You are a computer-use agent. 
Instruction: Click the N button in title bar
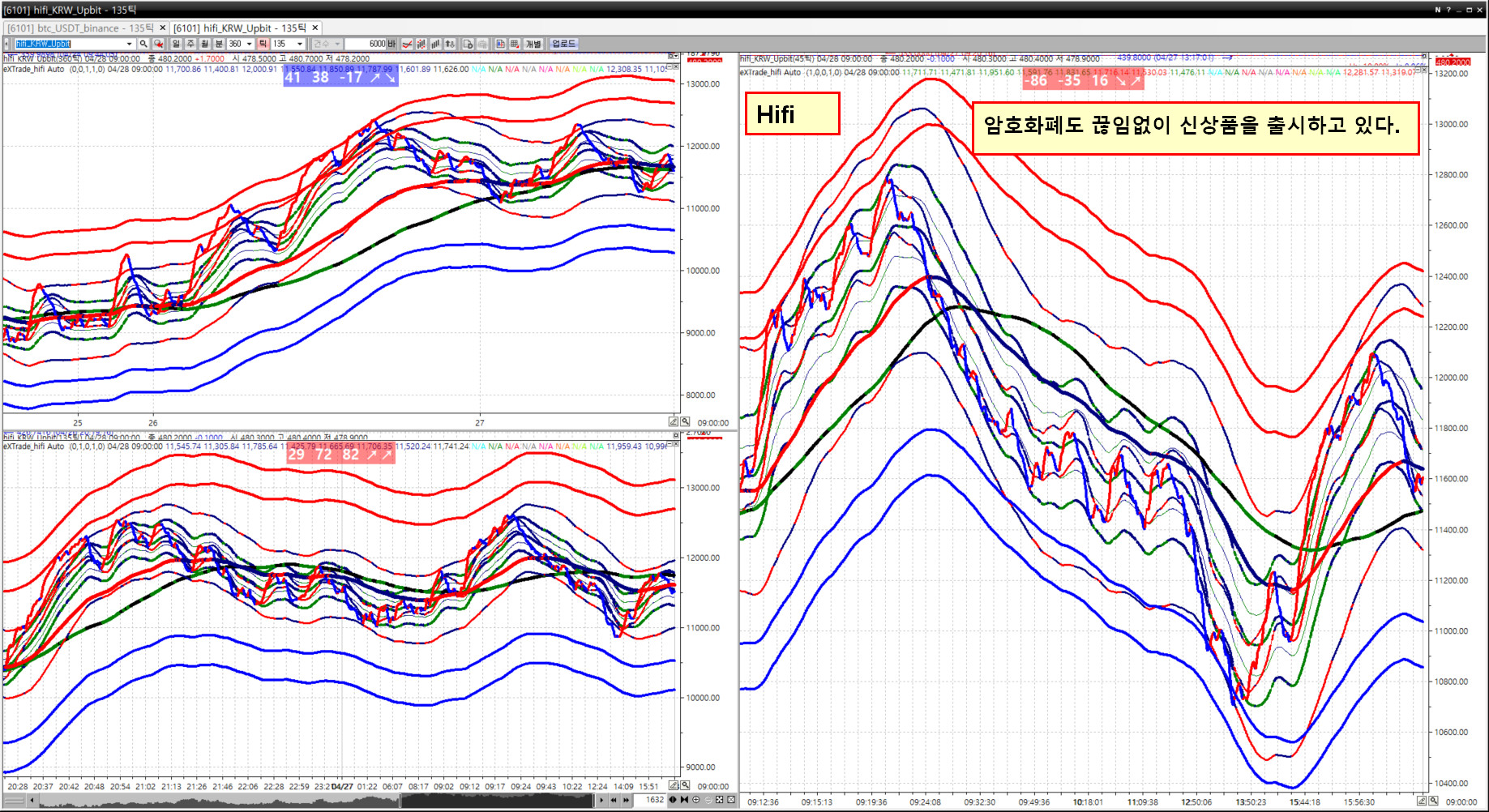(x=1438, y=10)
